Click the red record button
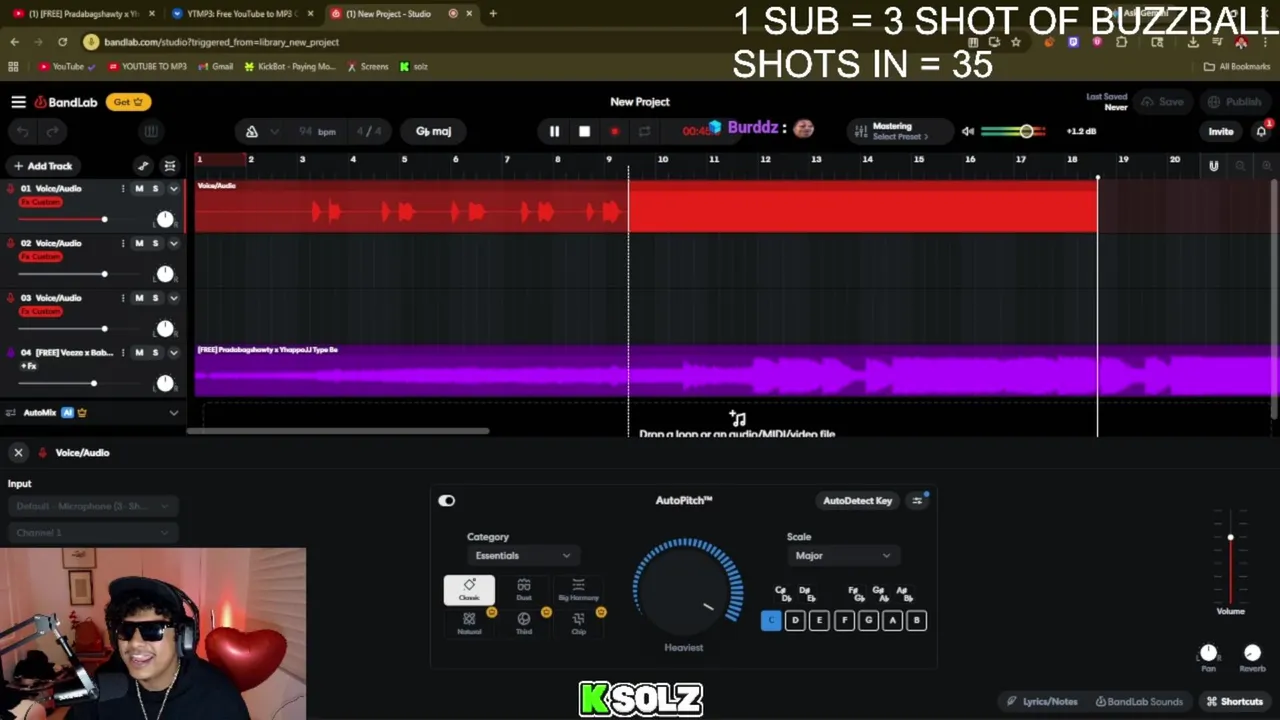The width and height of the screenshot is (1280, 720). tap(614, 131)
